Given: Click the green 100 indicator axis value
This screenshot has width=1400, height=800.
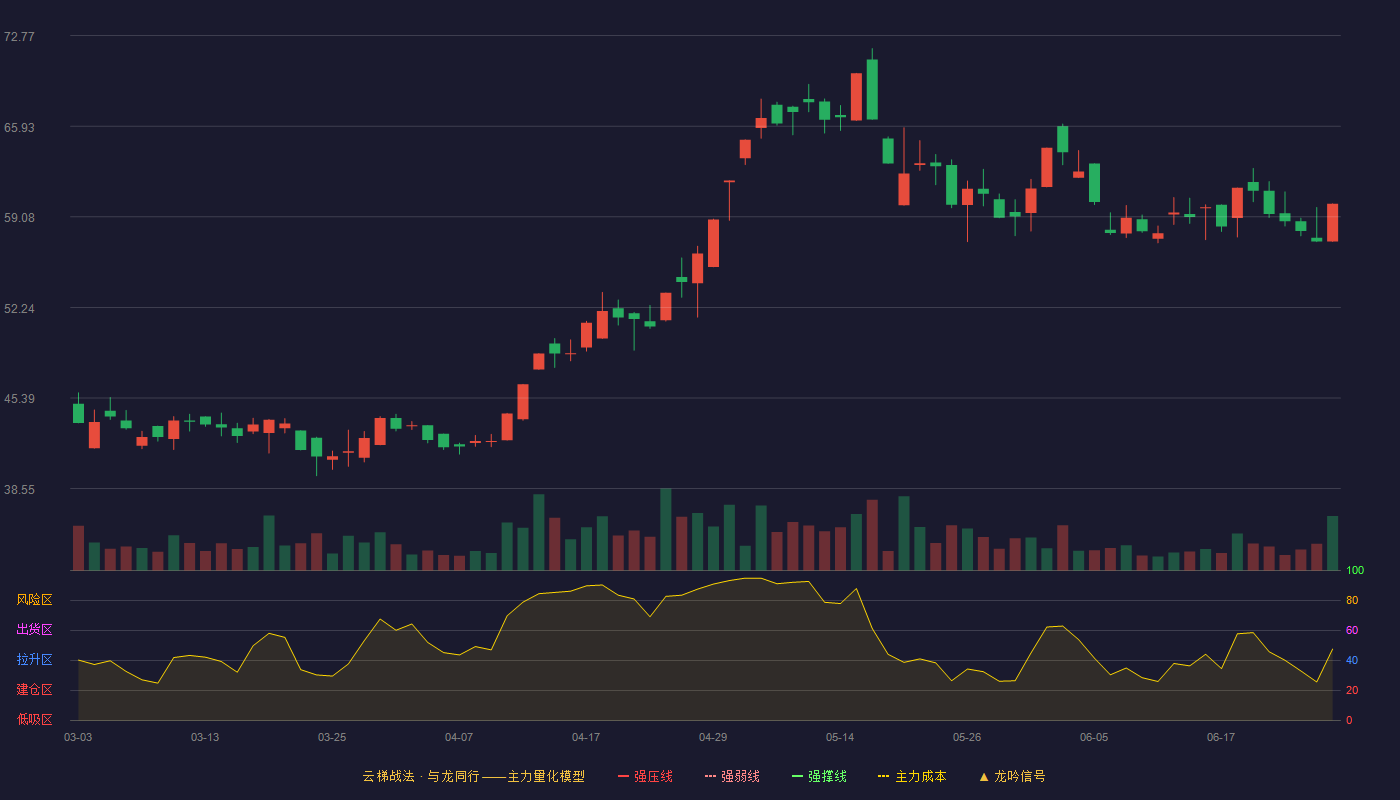Looking at the screenshot, I should (1354, 571).
